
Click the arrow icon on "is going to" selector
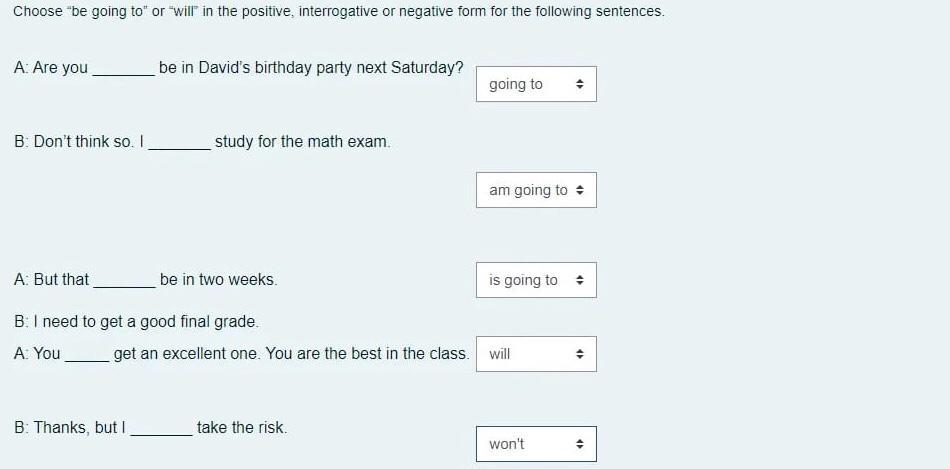coord(579,281)
